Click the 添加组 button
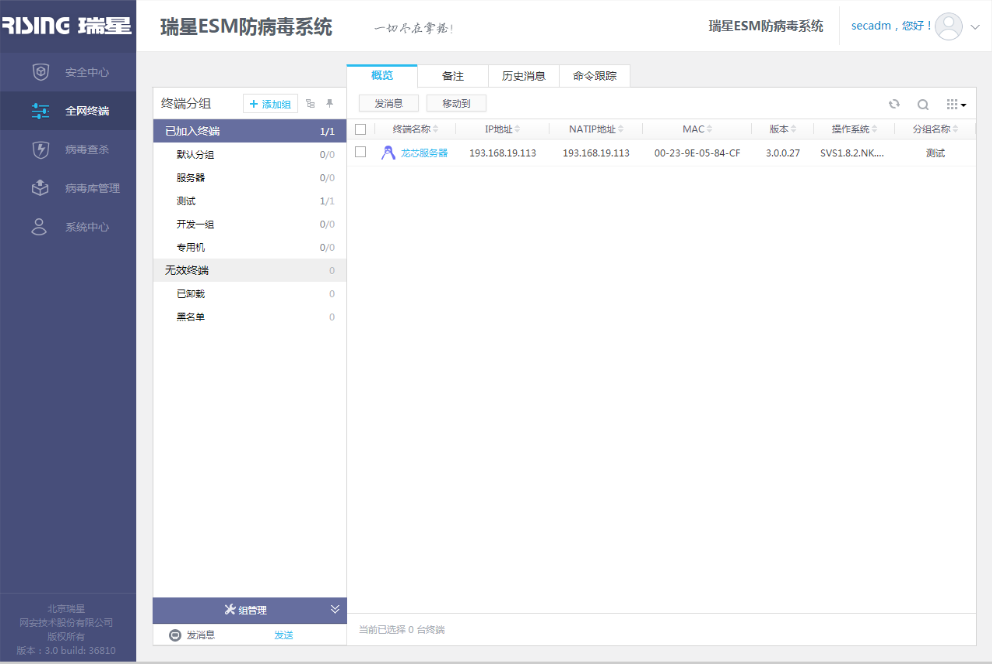Screen dimensions: 992x664 click(x=270, y=104)
